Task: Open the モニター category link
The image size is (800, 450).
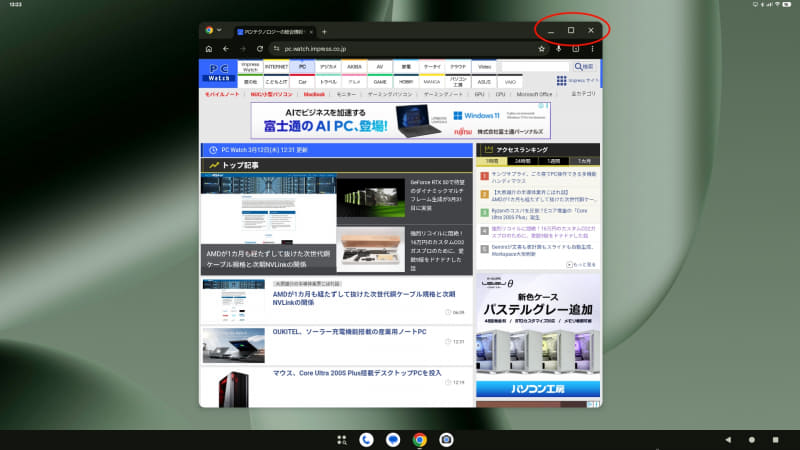Action: (346, 94)
